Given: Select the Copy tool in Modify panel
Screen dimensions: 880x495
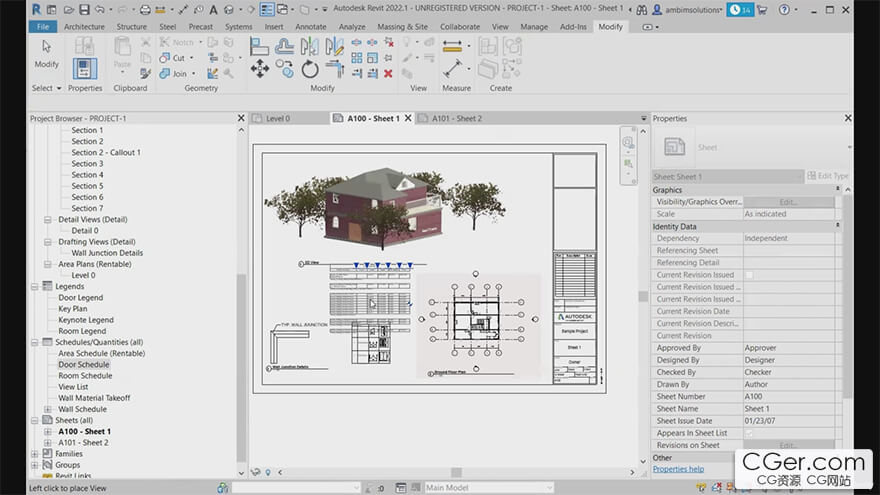Looking at the screenshot, I should [x=284, y=69].
